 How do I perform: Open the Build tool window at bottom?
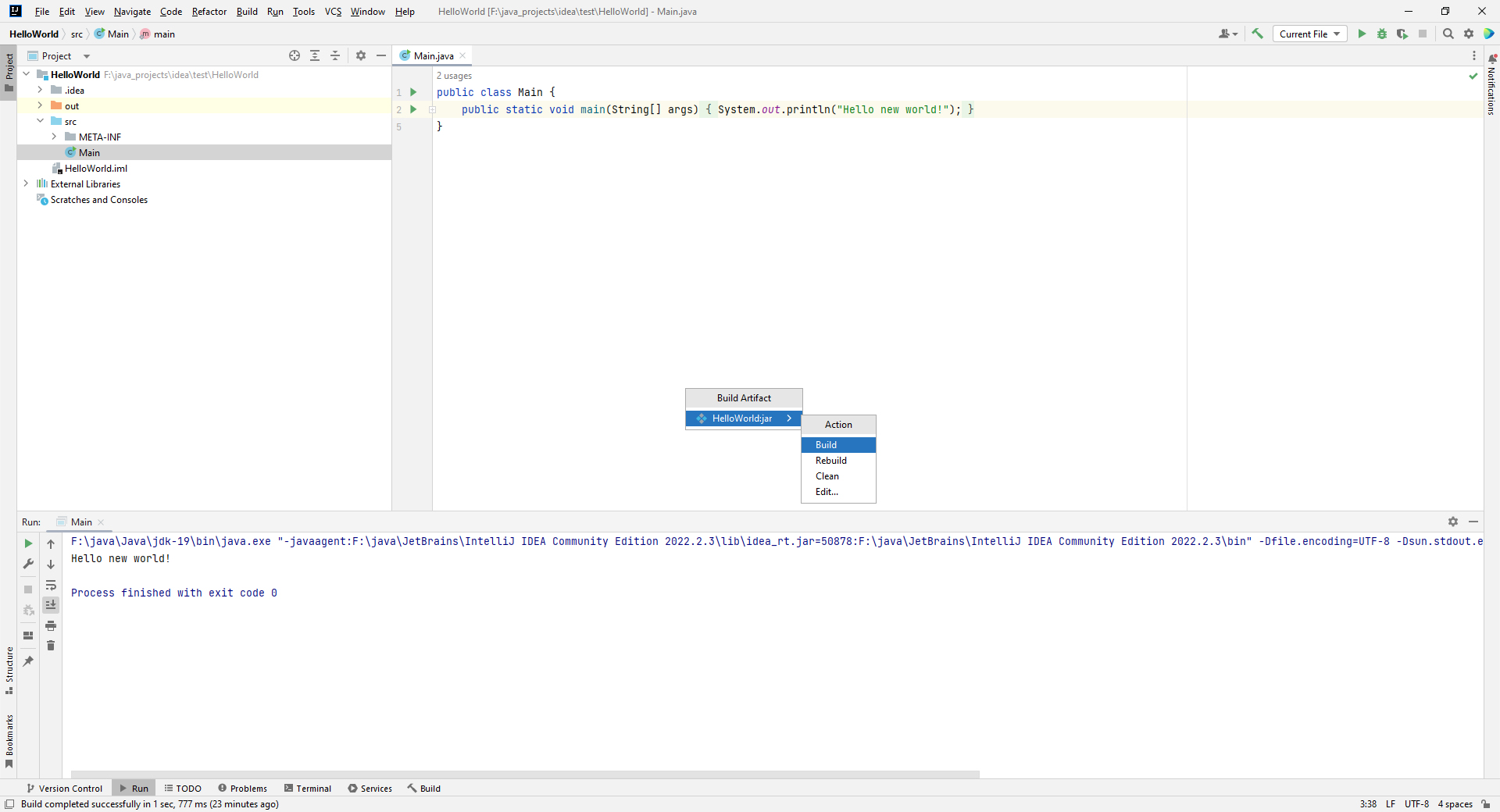pyautogui.click(x=423, y=789)
